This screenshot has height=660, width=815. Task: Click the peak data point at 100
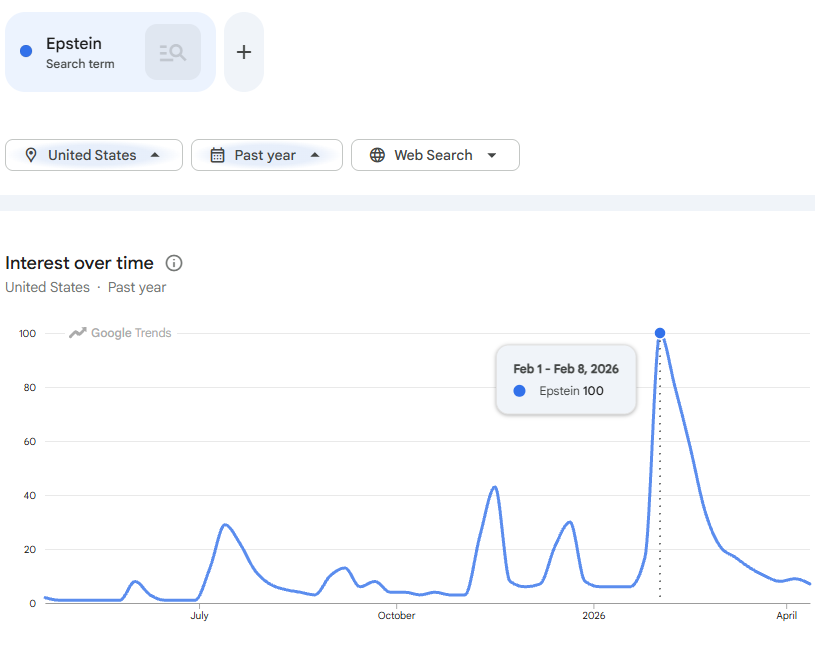660,333
